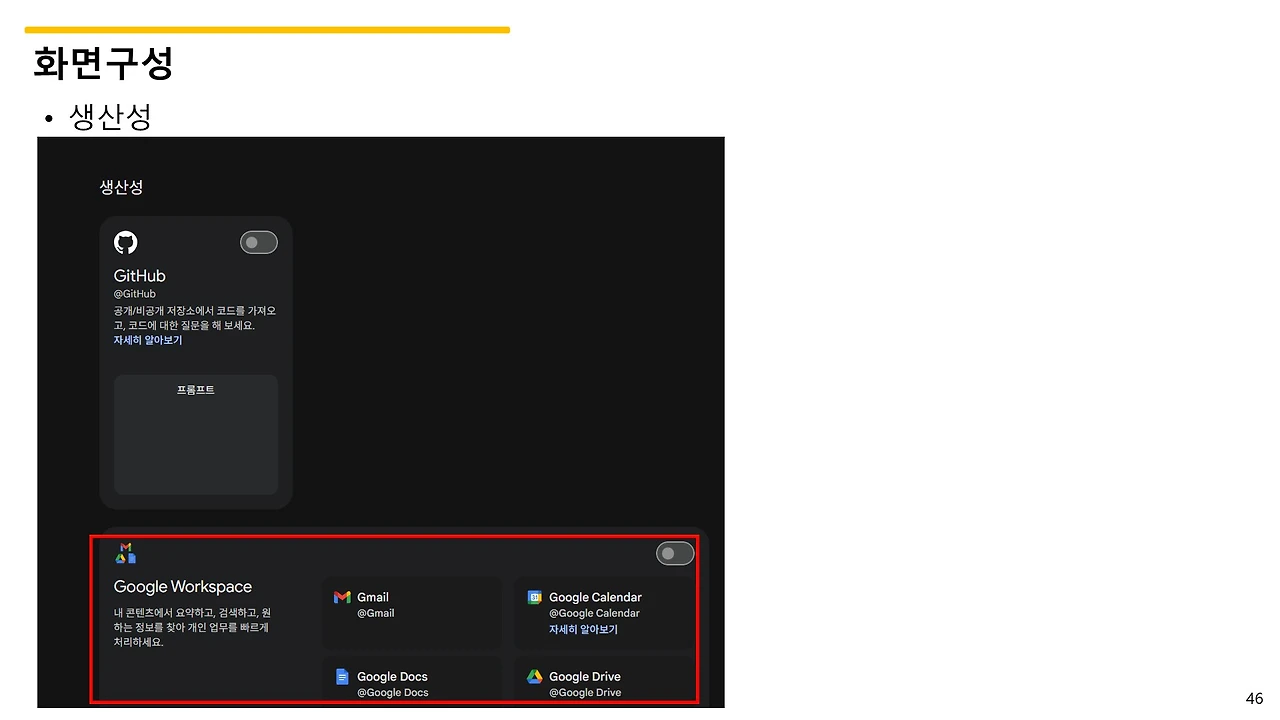Click the 프롬프트 box in the GitHub card

click(196, 434)
